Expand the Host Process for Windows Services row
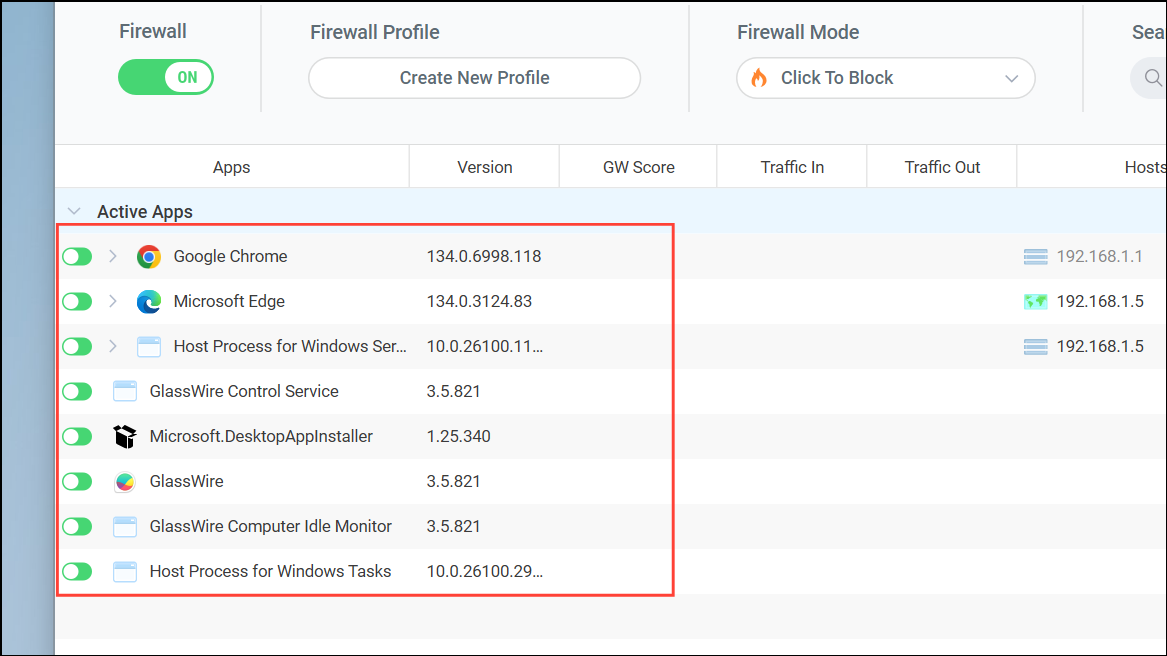Image resolution: width=1167 pixels, height=656 pixels. [112, 346]
